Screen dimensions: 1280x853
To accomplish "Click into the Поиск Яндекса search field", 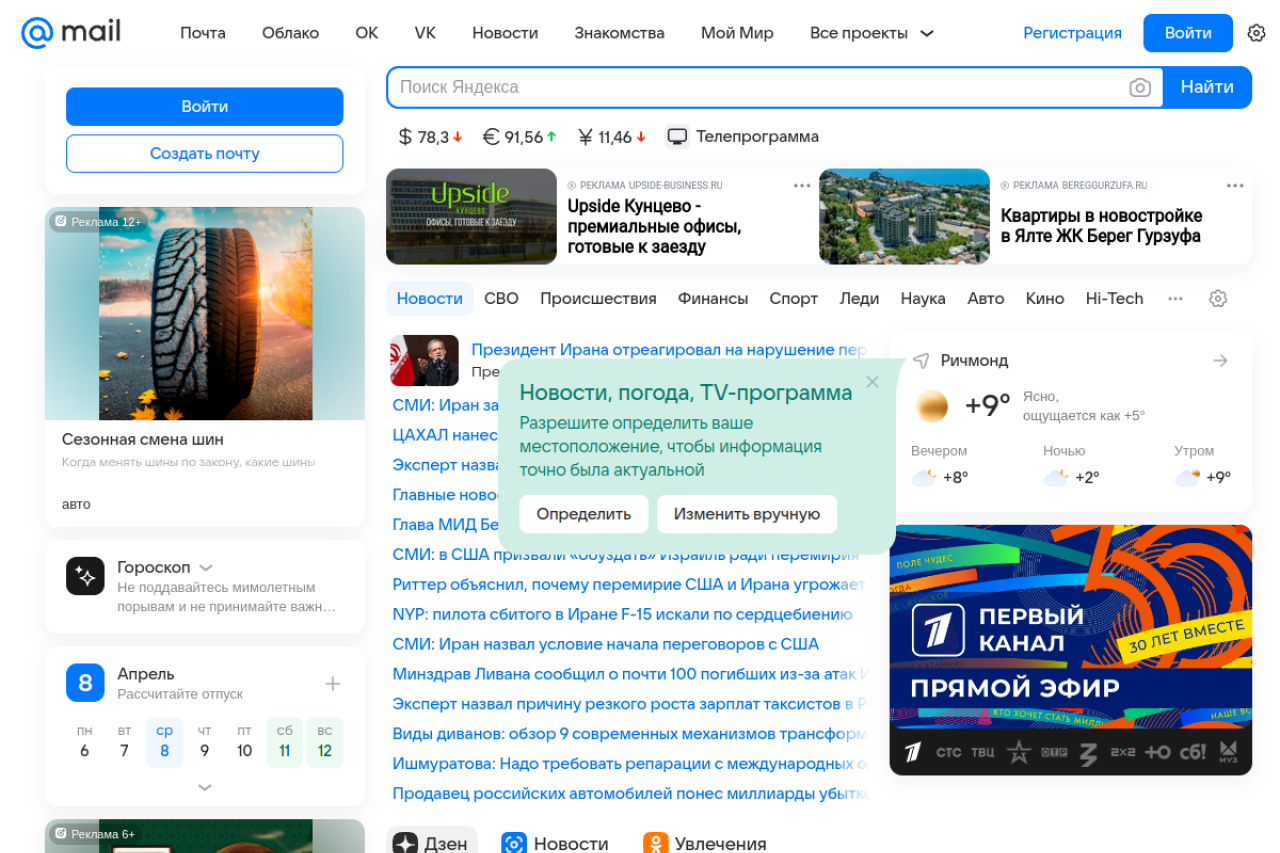I will click(755, 87).
